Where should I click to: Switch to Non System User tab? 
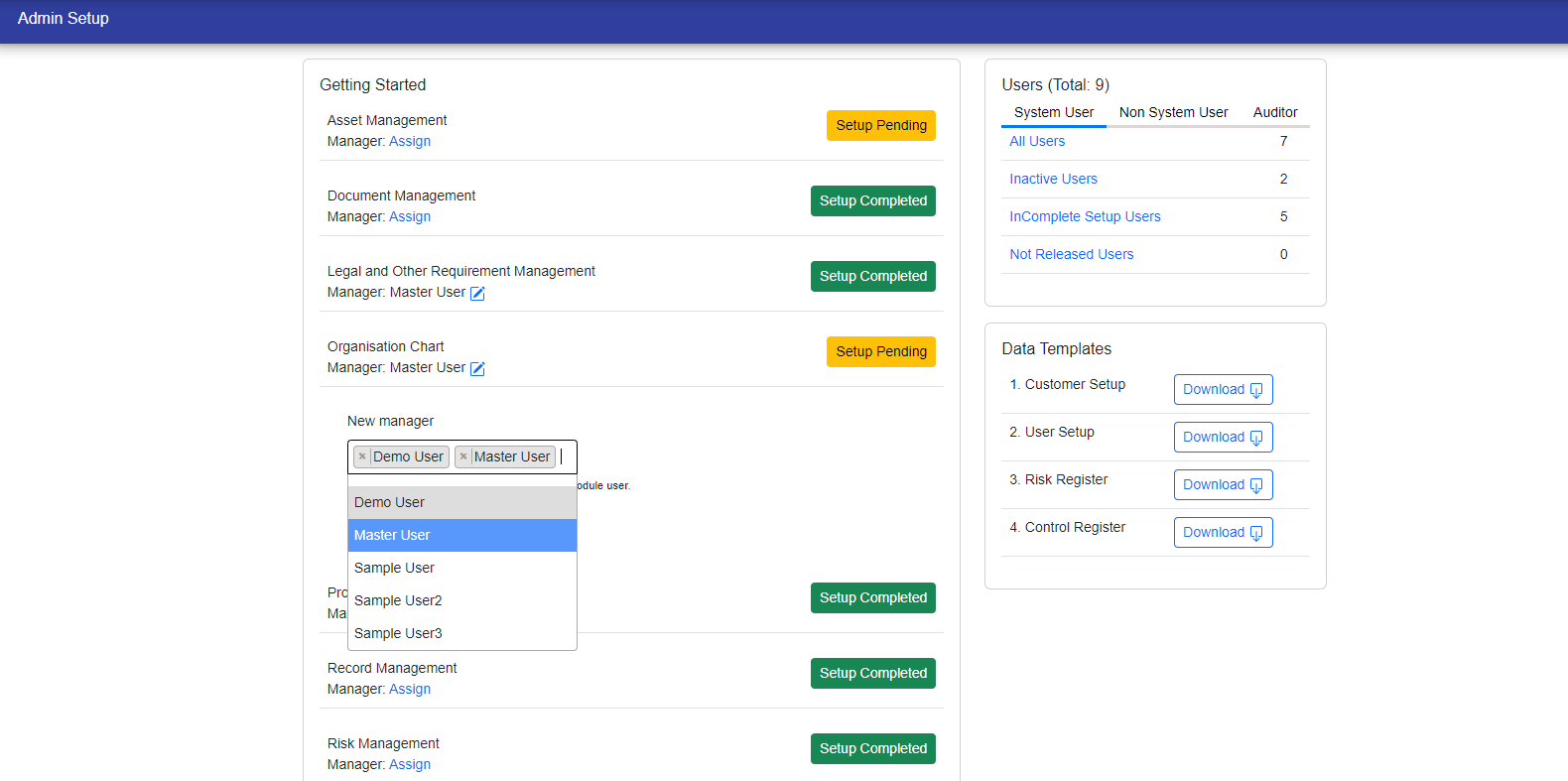1173,112
